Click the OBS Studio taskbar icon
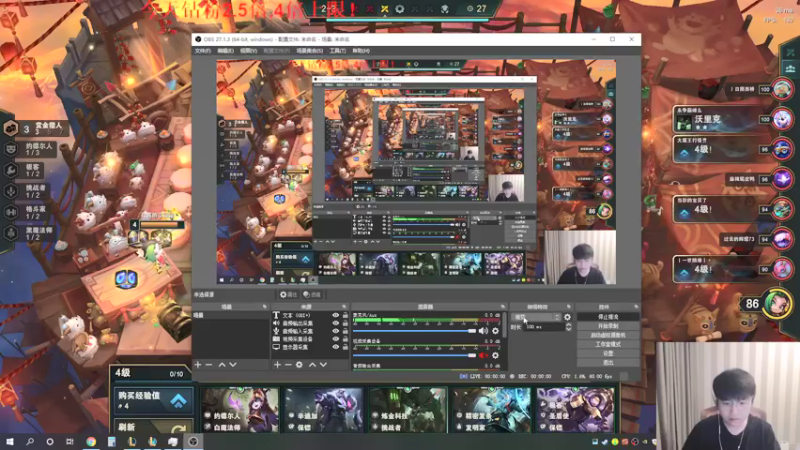 pos(193,441)
